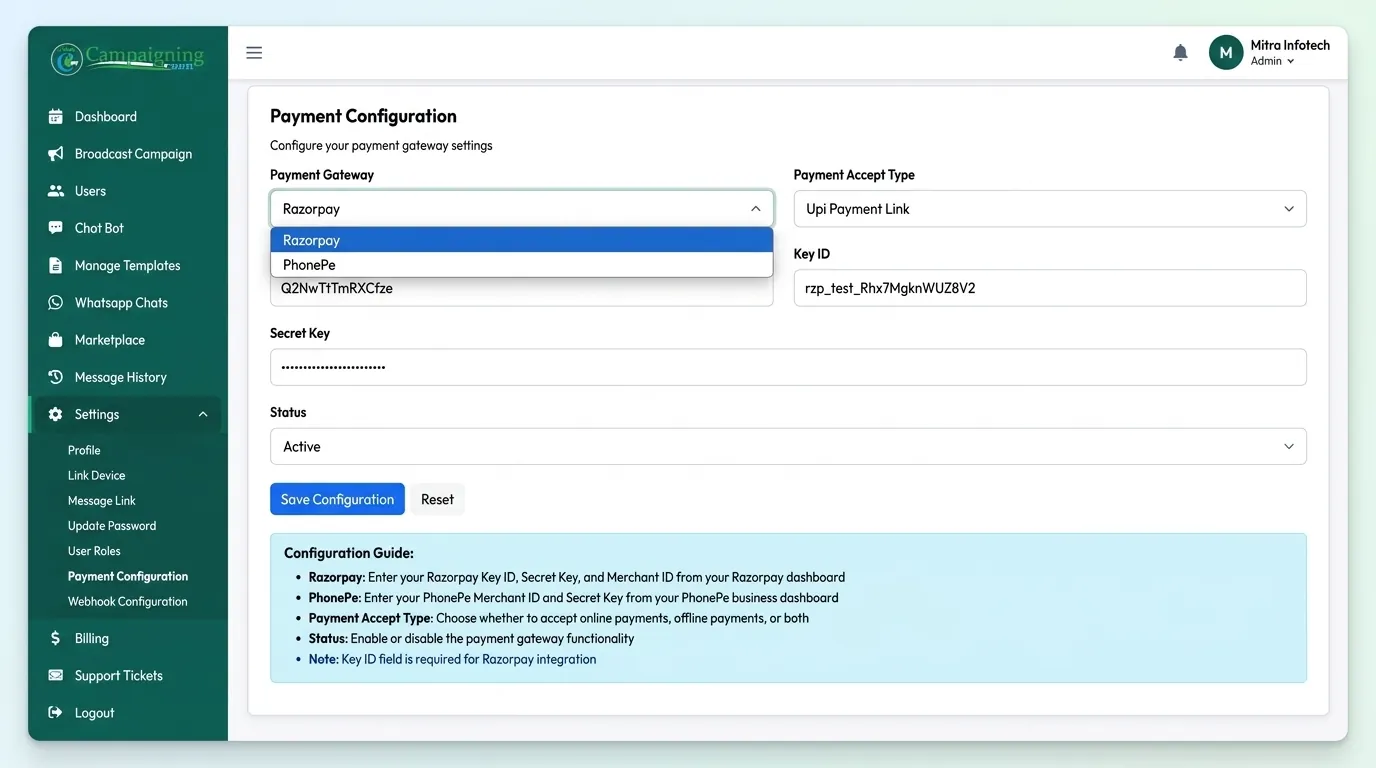Viewport: 1376px width, 768px height.
Task: Select PhonePe option in the dropdown list
Action: point(521,265)
